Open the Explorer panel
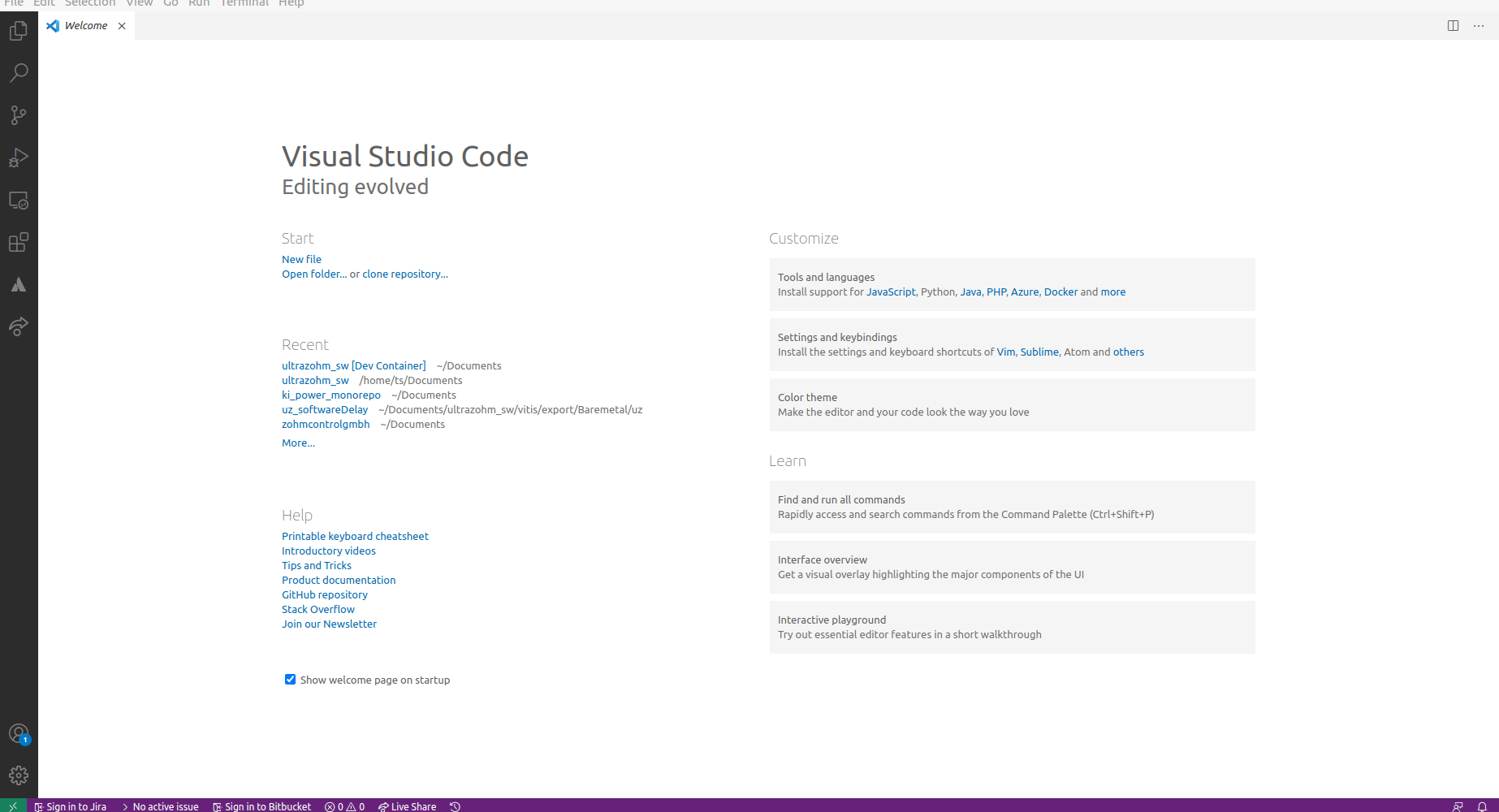Image resolution: width=1499 pixels, height=812 pixels. coord(18,30)
